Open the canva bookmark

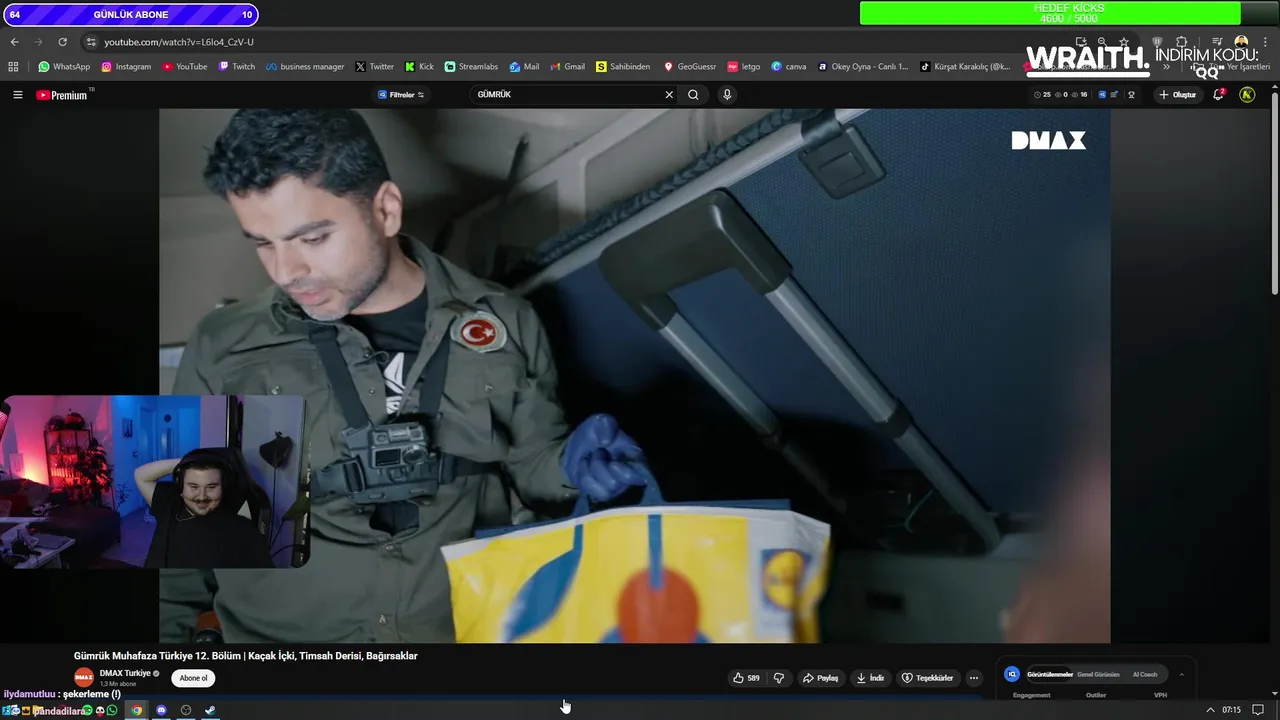[x=789, y=67]
